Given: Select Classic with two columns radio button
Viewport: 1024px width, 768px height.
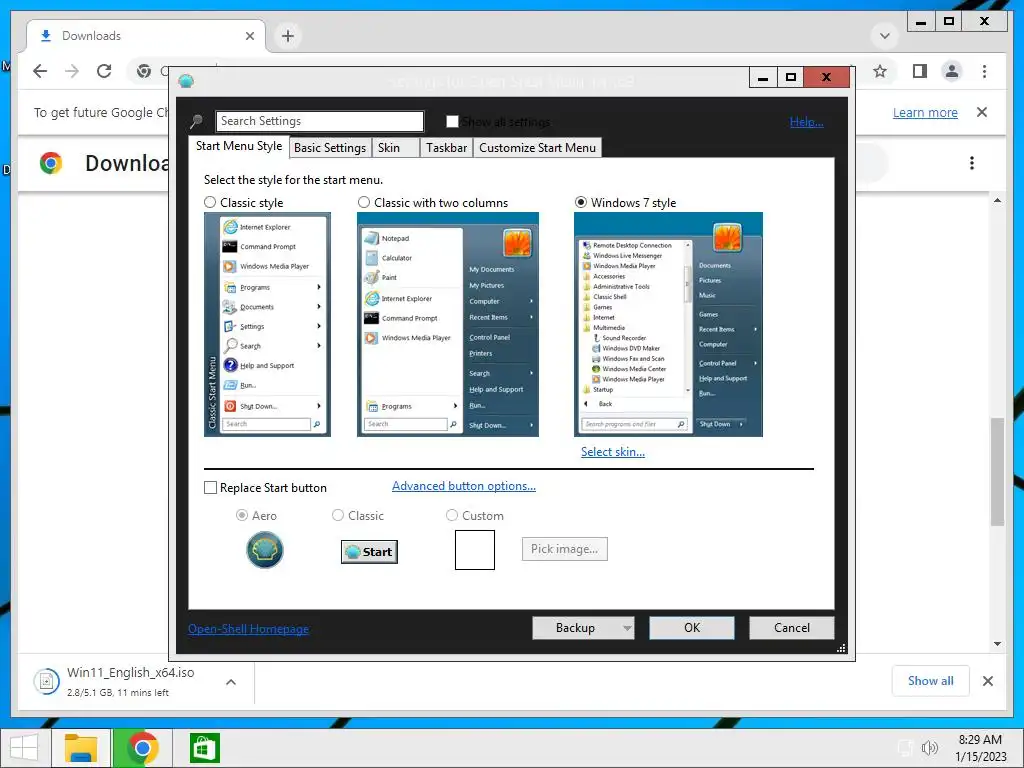Looking at the screenshot, I should click(x=364, y=202).
